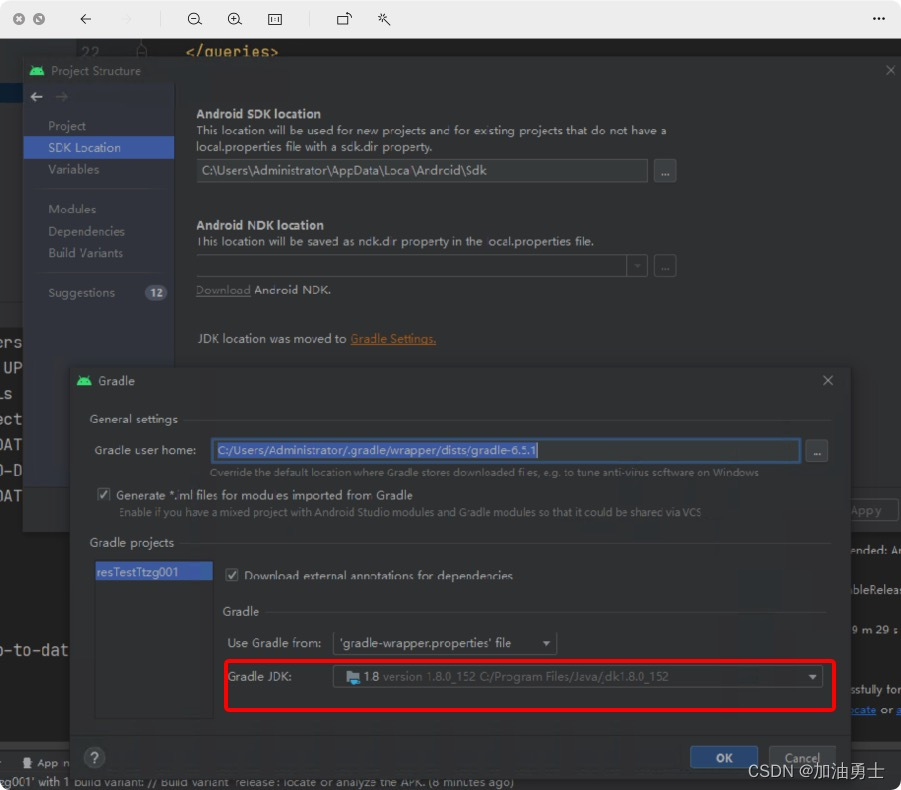The height and width of the screenshot is (790, 901).
Task: Click OK in the Gradle dialog
Action: point(724,757)
